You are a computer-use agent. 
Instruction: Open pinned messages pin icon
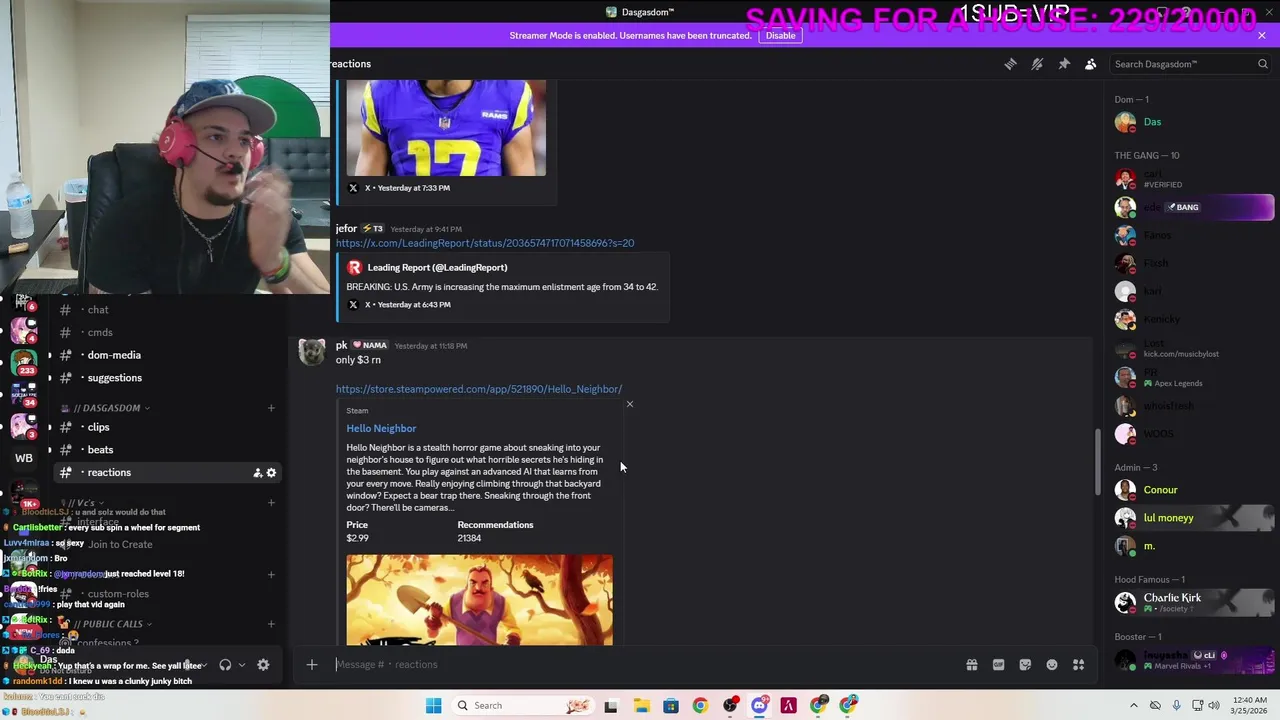click(1064, 64)
